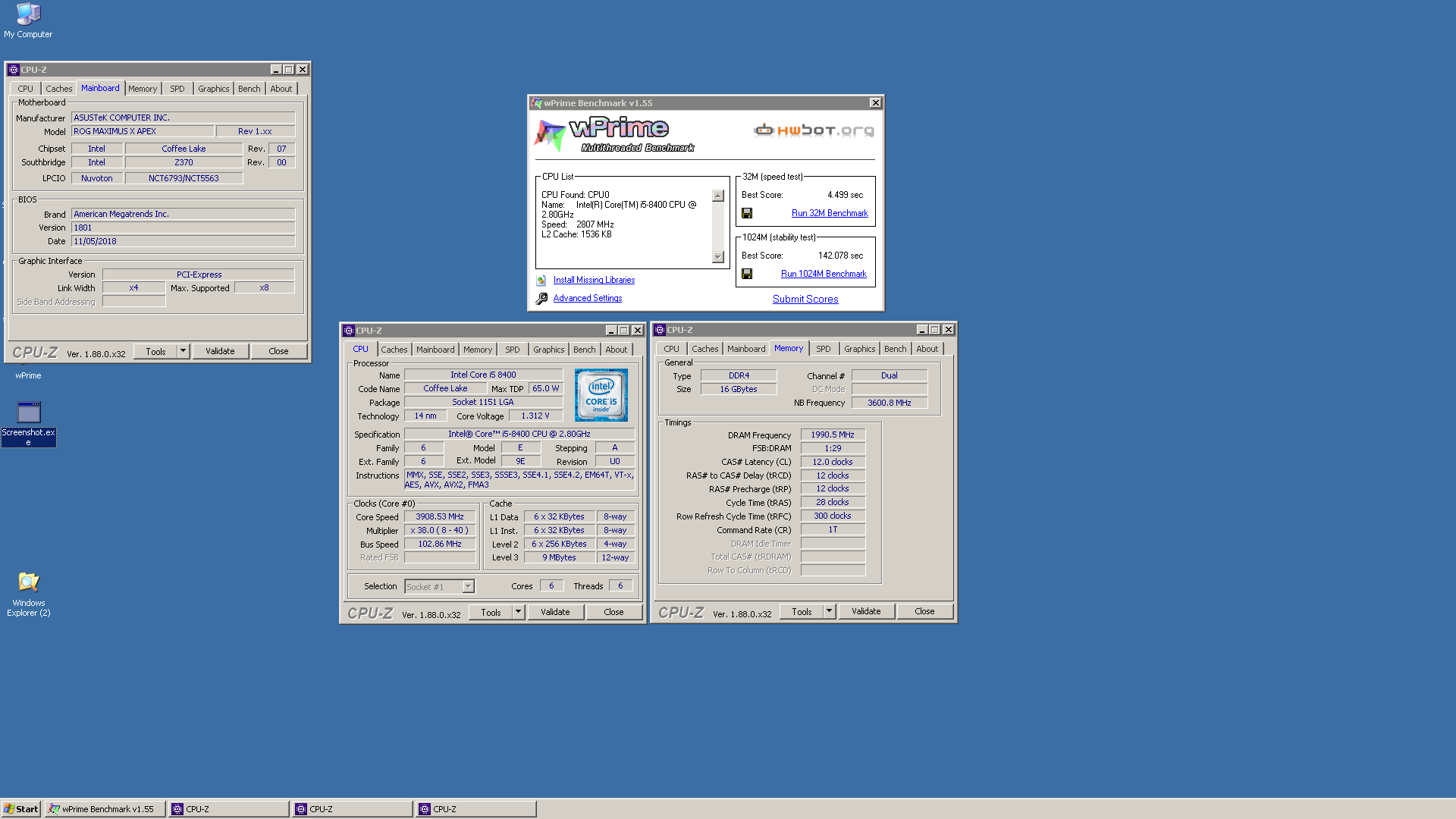Viewport: 1456px width, 819px height.
Task: Switch to wPrime Benchmark taskbar item
Action: coord(106,809)
